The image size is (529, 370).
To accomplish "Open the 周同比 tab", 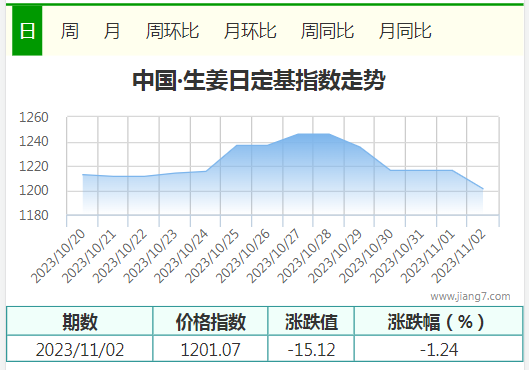I will [x=327, y=31].
